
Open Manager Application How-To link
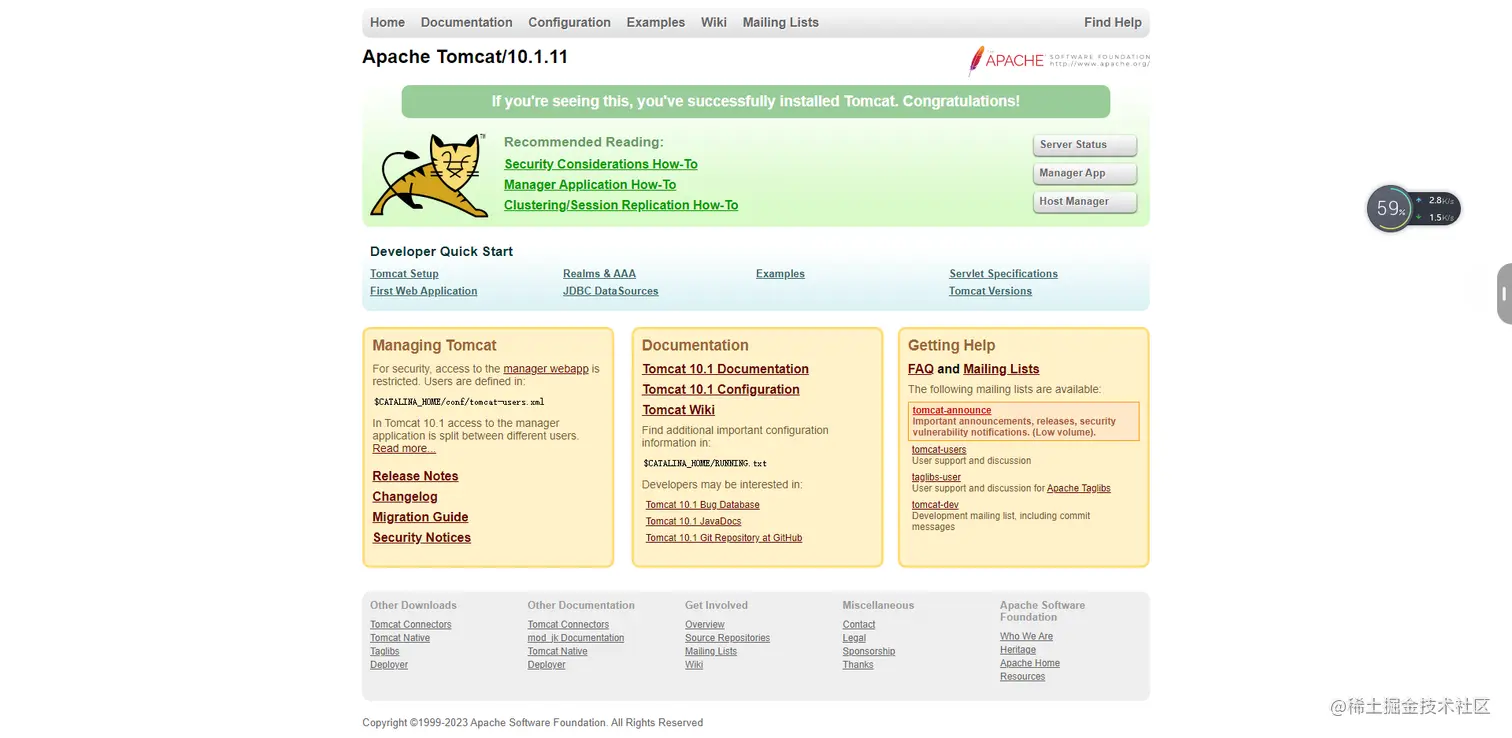(590, 184)
